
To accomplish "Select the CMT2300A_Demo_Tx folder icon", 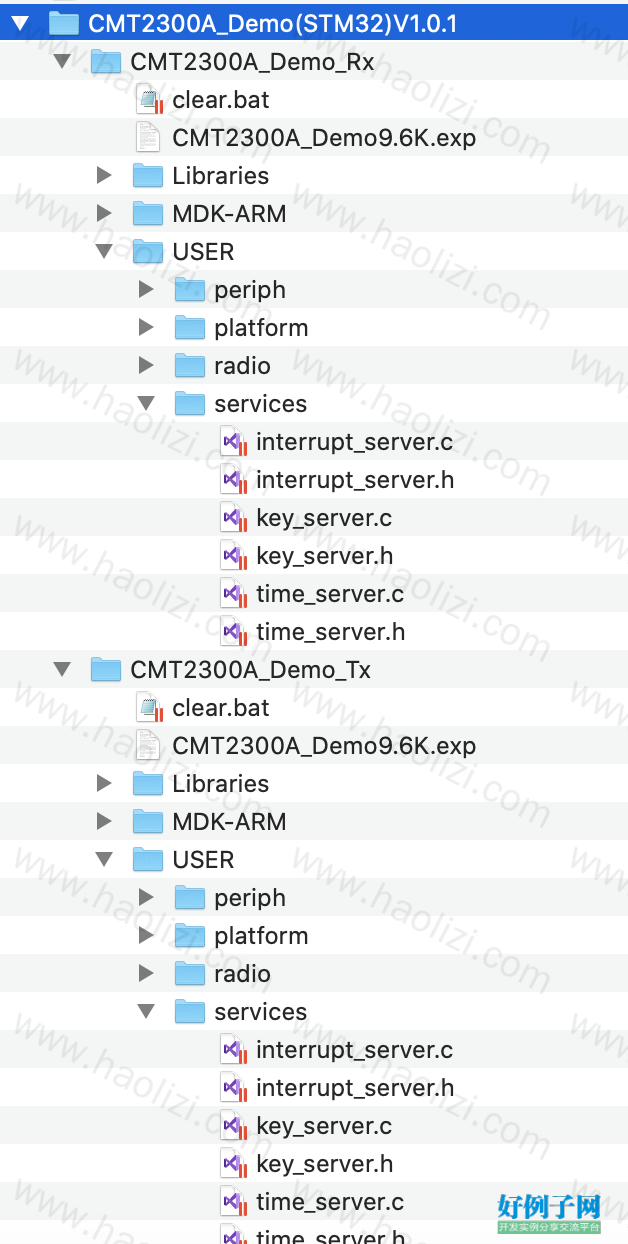I will [x=106, y=670].
